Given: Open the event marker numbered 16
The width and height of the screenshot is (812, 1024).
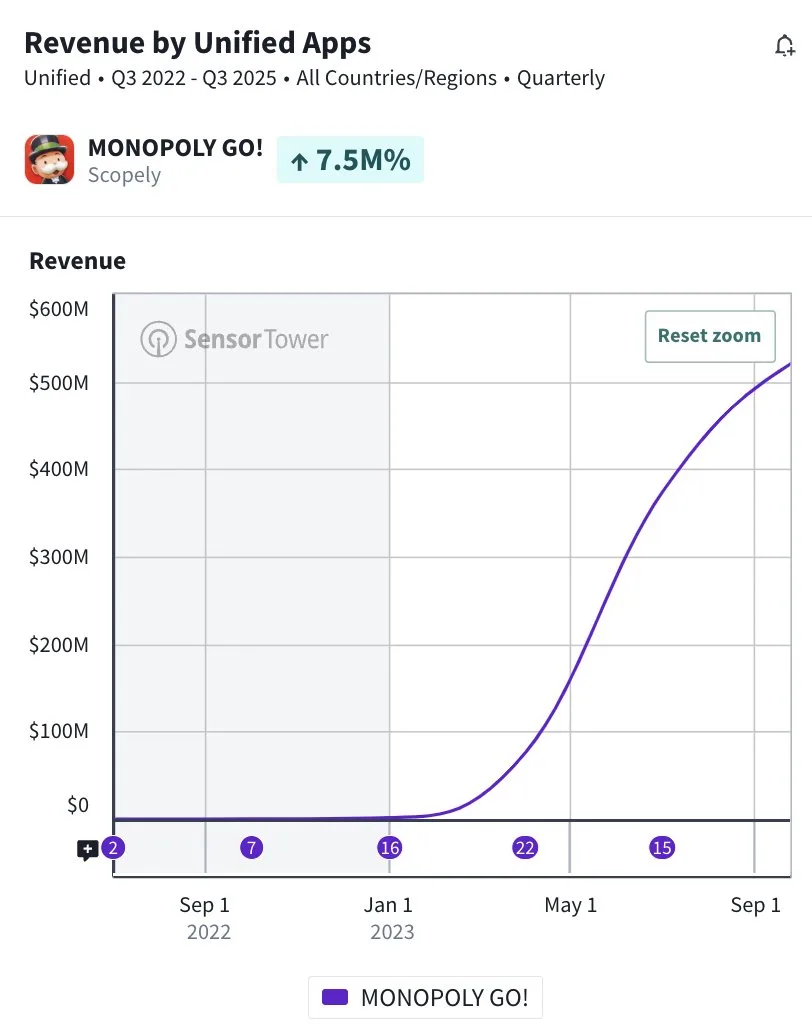Looking at the screenshot, I should pyautogui.click(x=389, y=848).
